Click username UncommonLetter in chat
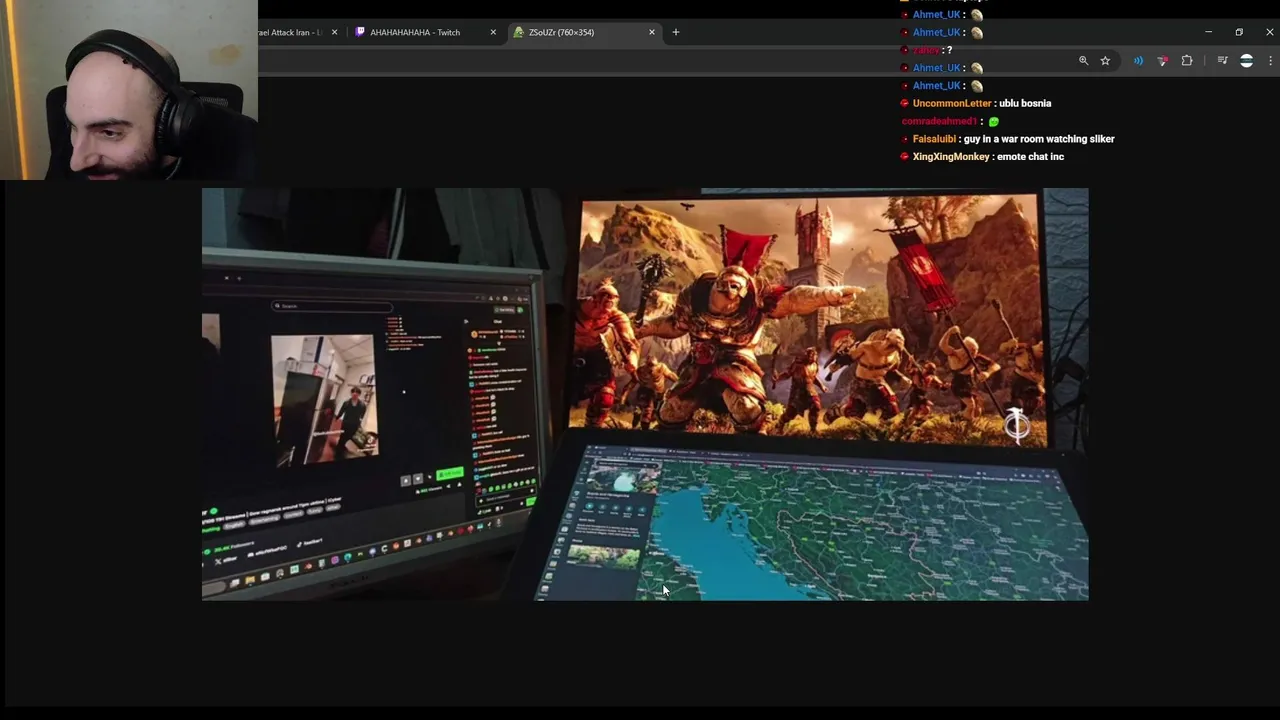 point(952,103)
